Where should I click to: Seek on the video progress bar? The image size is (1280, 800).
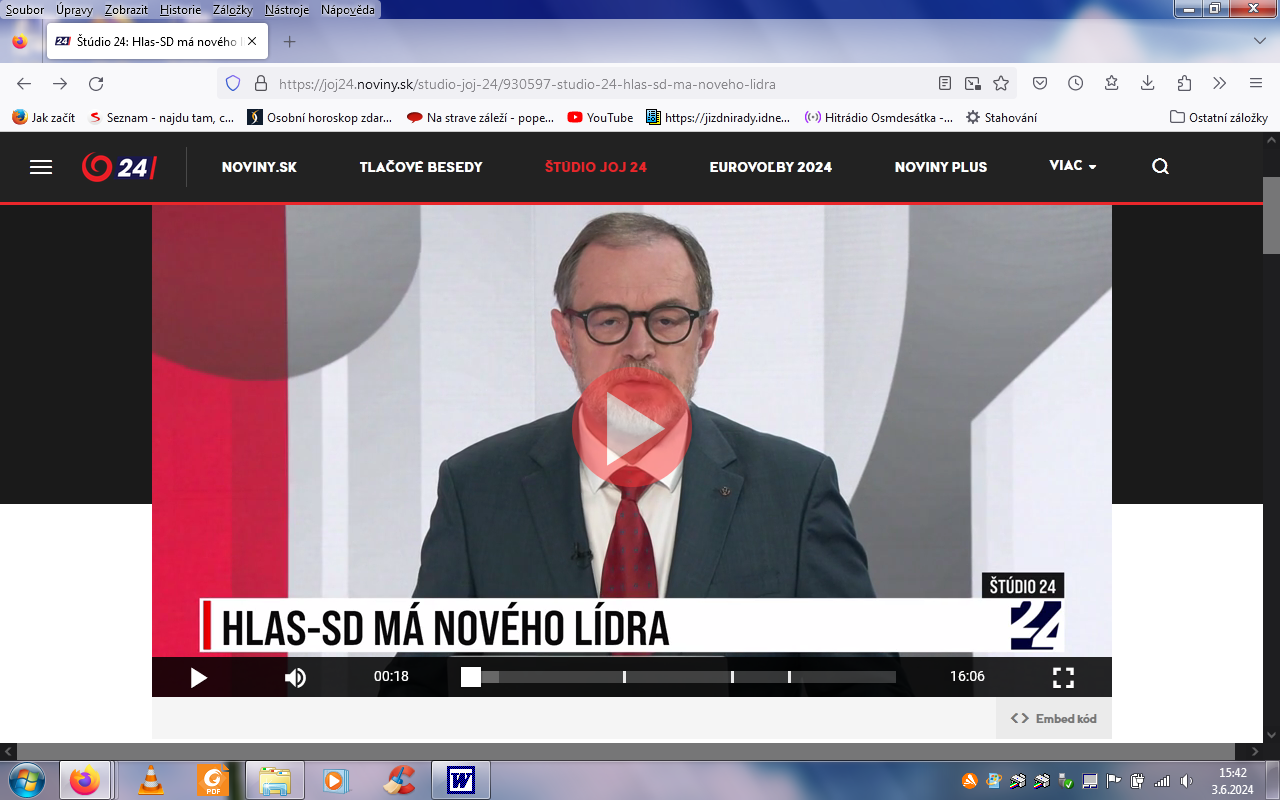[680, 677]
